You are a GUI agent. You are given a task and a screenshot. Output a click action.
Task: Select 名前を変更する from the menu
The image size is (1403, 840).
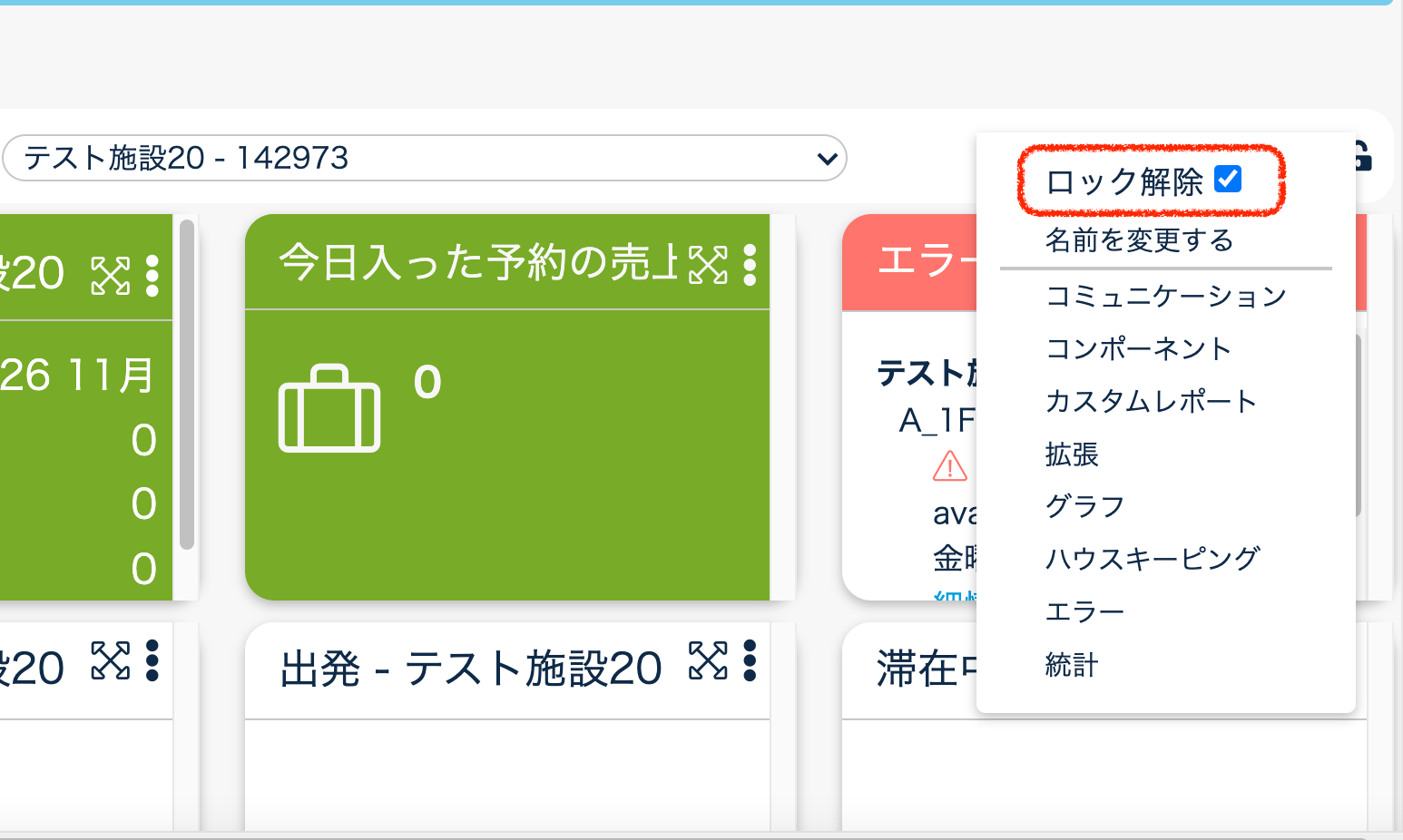[x=1139, y=240]
